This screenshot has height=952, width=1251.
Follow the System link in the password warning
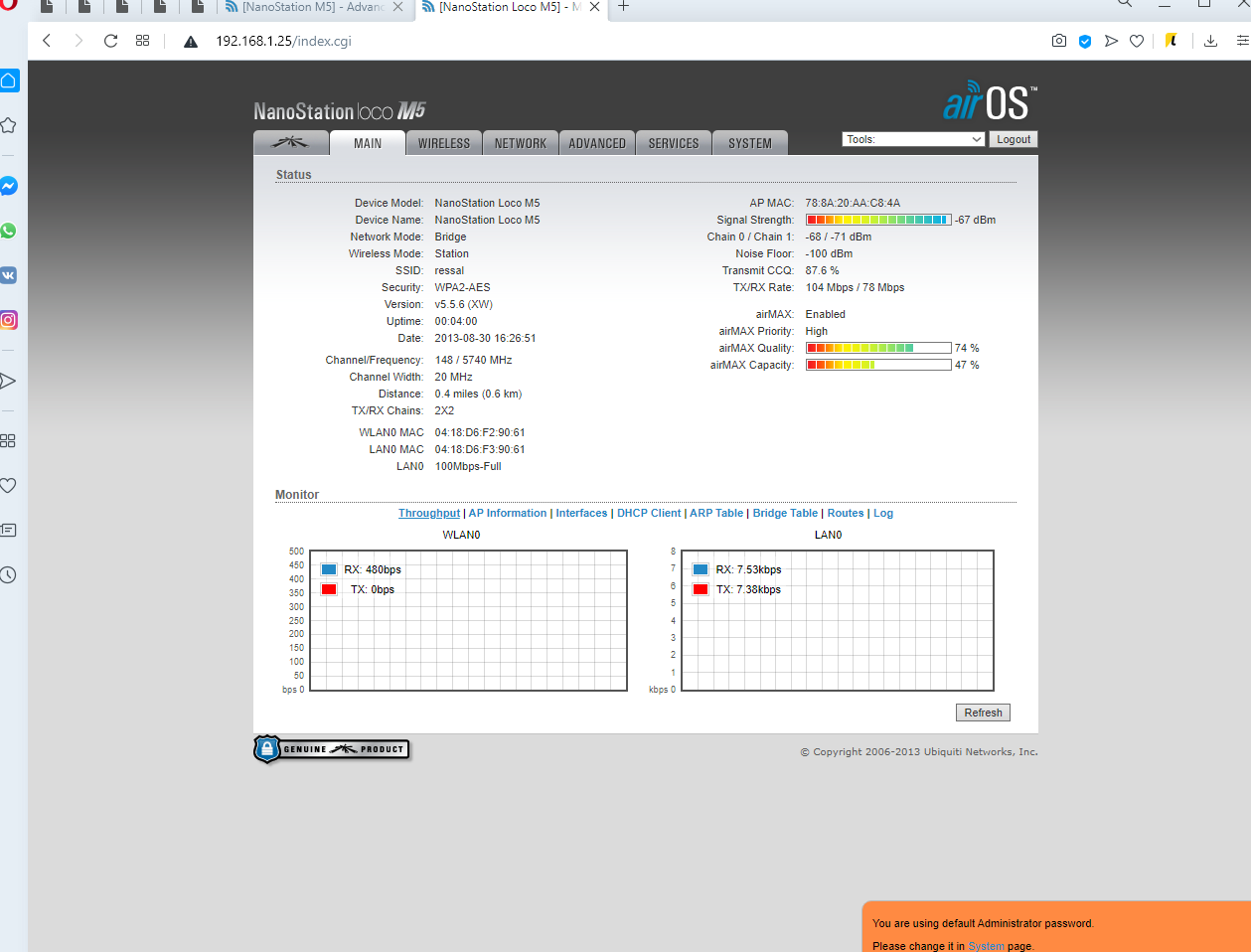tap(986, 946)
